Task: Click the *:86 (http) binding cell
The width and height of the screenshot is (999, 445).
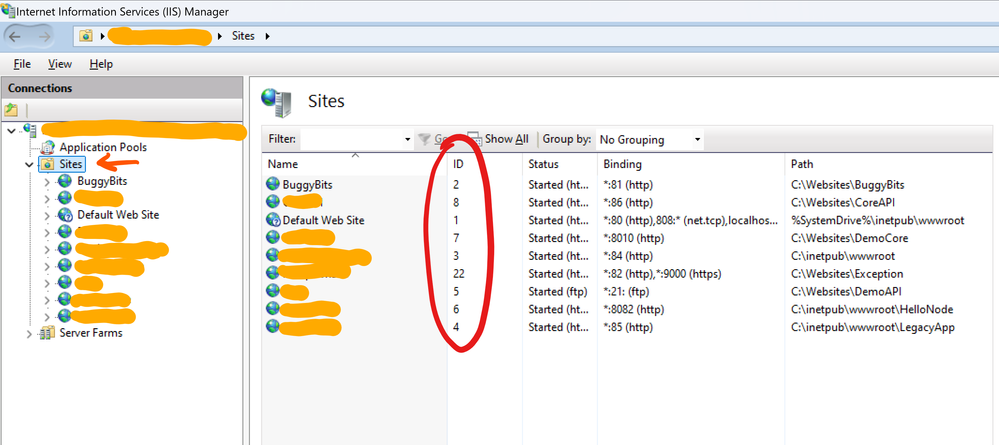Action: point(628,203)
